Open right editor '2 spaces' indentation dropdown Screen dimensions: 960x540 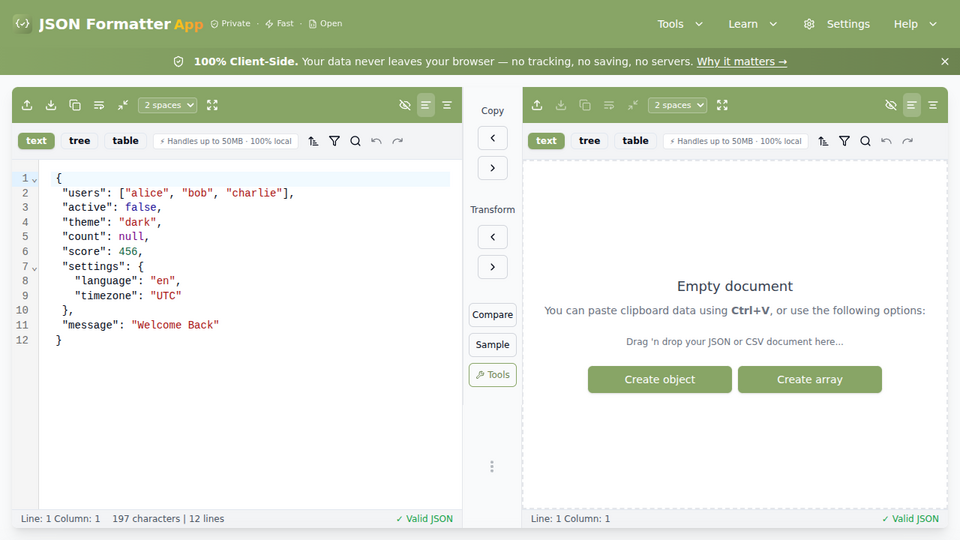coord(678,105)
